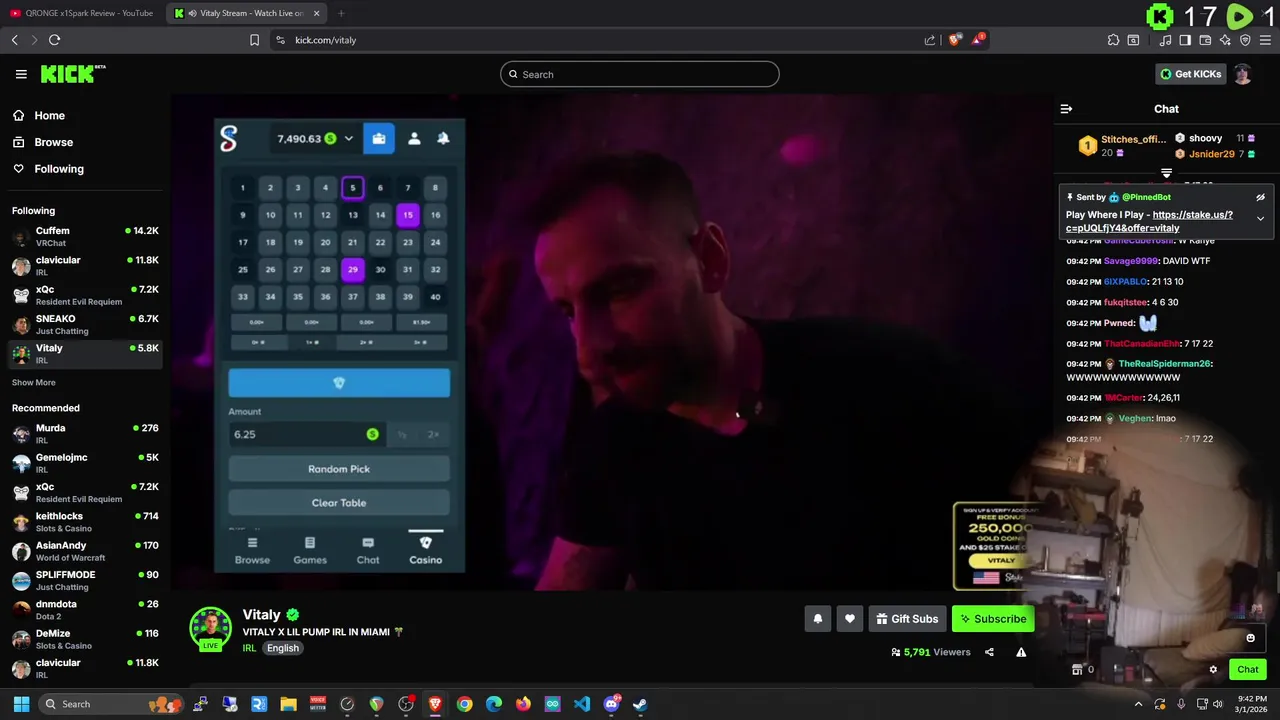Click chat user TheRealSpiderman26
Screen dimensions: 1280x720
[x=1164, y=364]
